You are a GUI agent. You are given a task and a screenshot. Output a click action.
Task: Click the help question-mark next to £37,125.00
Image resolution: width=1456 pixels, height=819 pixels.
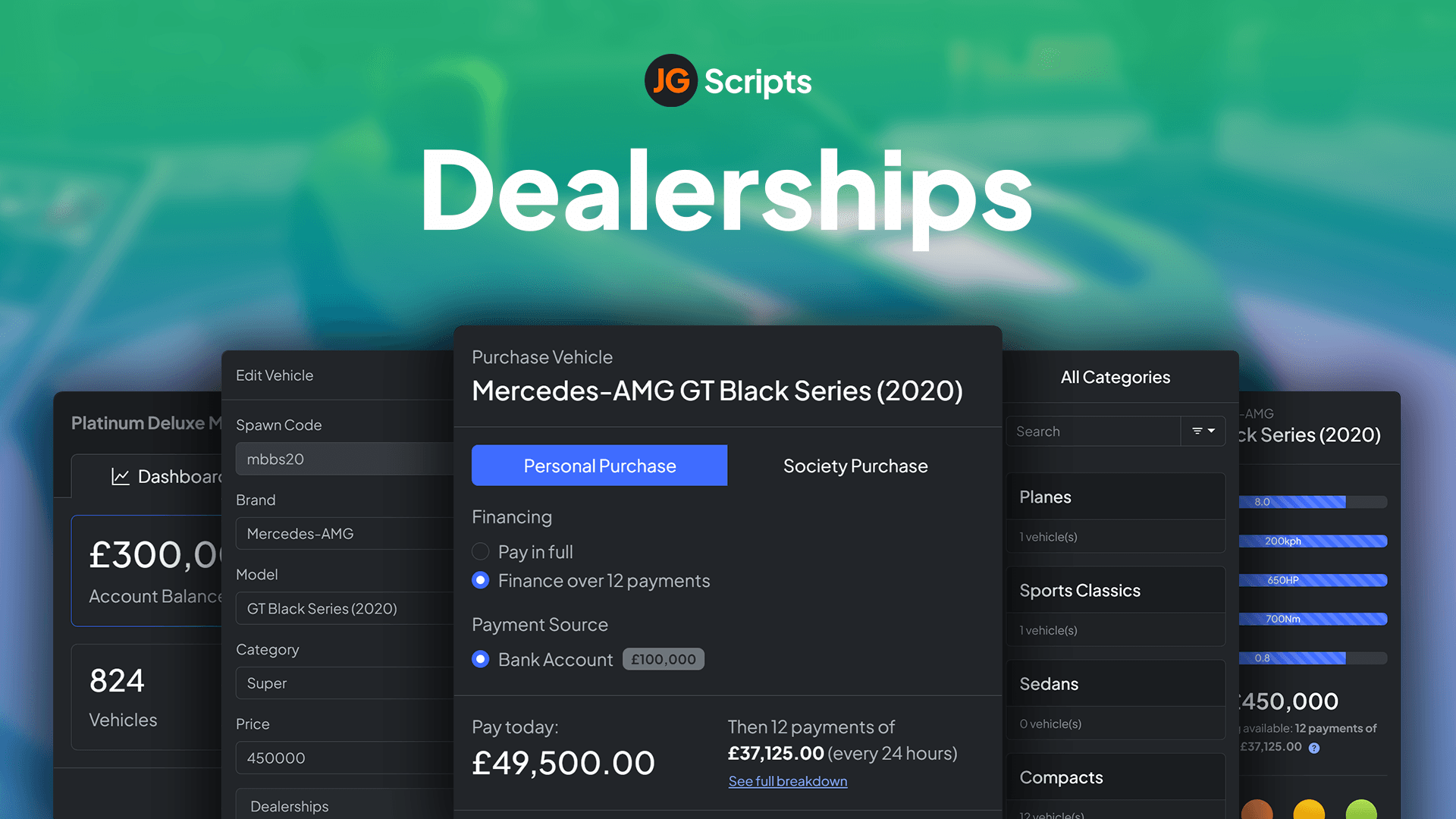1313,747
